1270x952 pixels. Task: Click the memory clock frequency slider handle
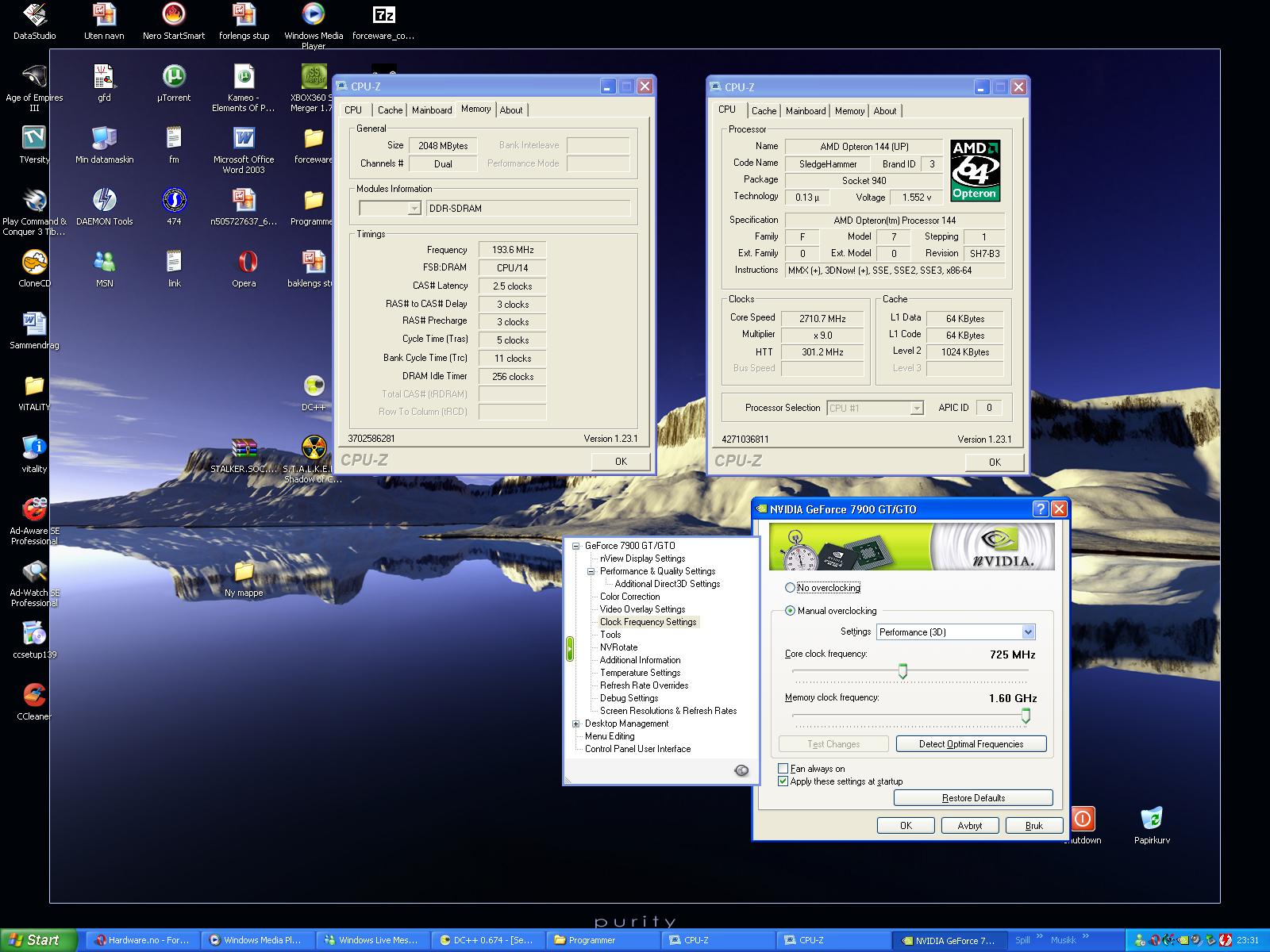coord(1026,716)
